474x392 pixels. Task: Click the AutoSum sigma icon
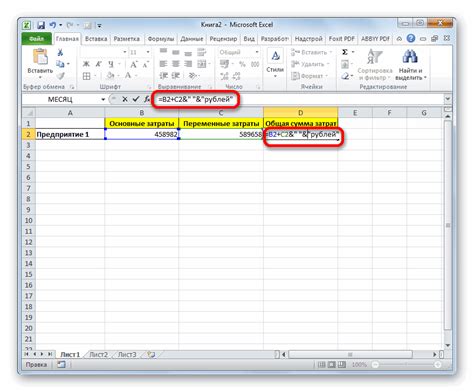click(x=345, y=52)
